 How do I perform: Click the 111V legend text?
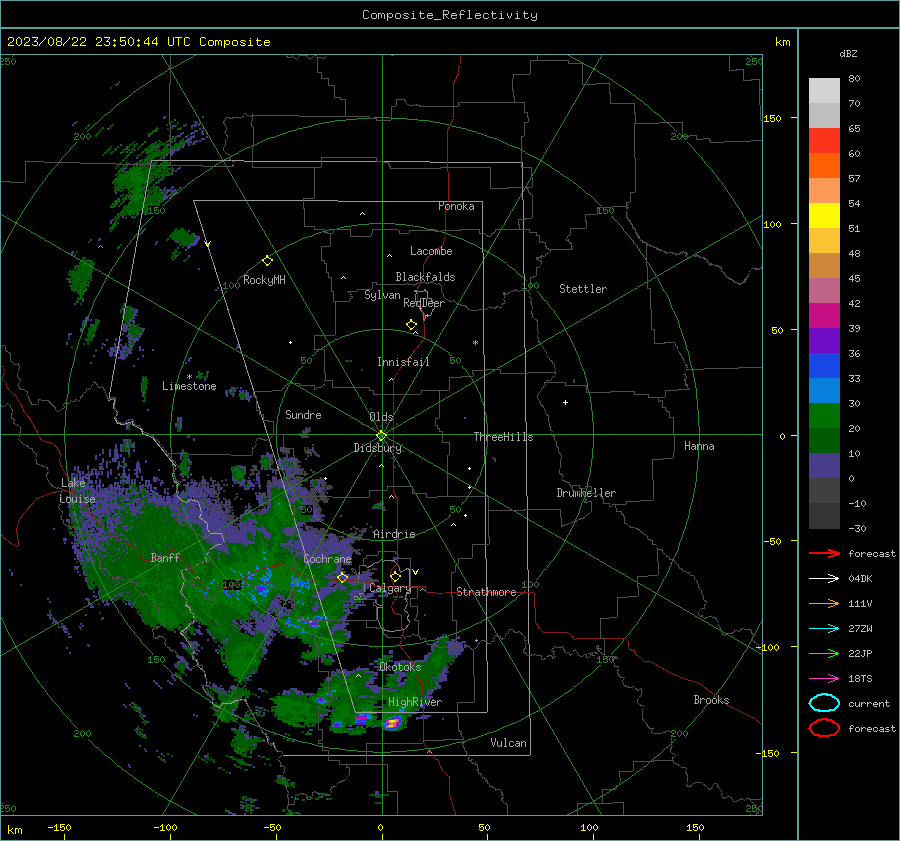point(860,603)
